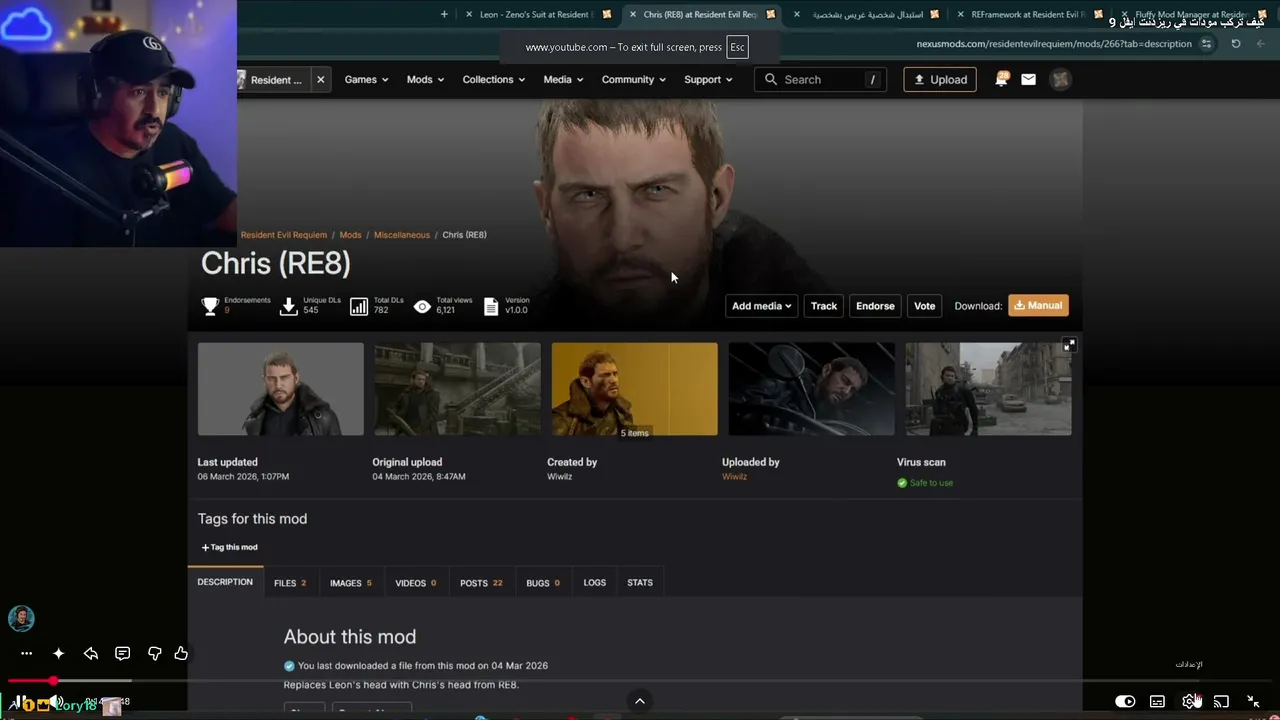Close the Resident Evil game pill
This screenshot has width=1280, height=720.
(x=320, y=80)
